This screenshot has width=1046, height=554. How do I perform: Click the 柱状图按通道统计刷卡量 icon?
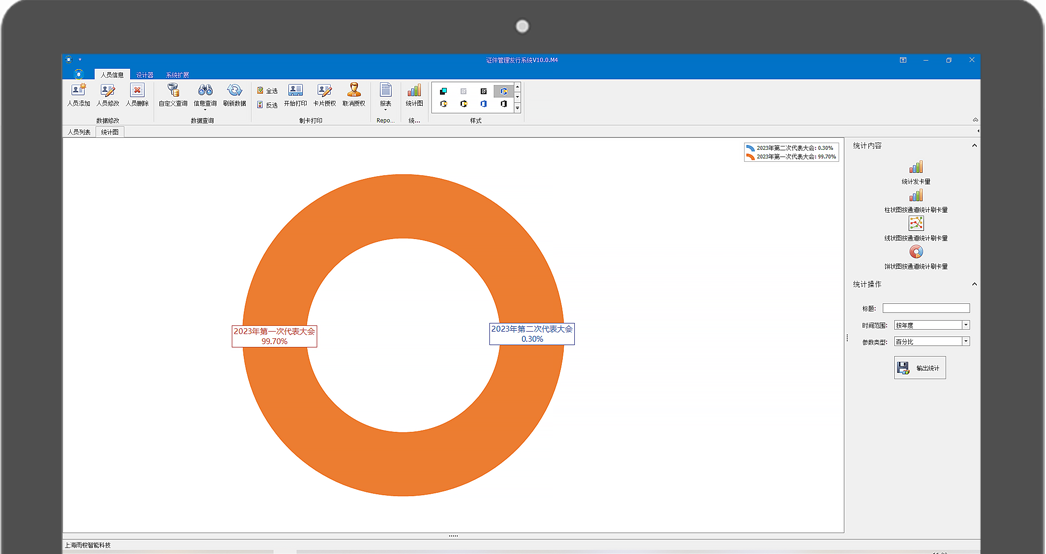(916, 195)
